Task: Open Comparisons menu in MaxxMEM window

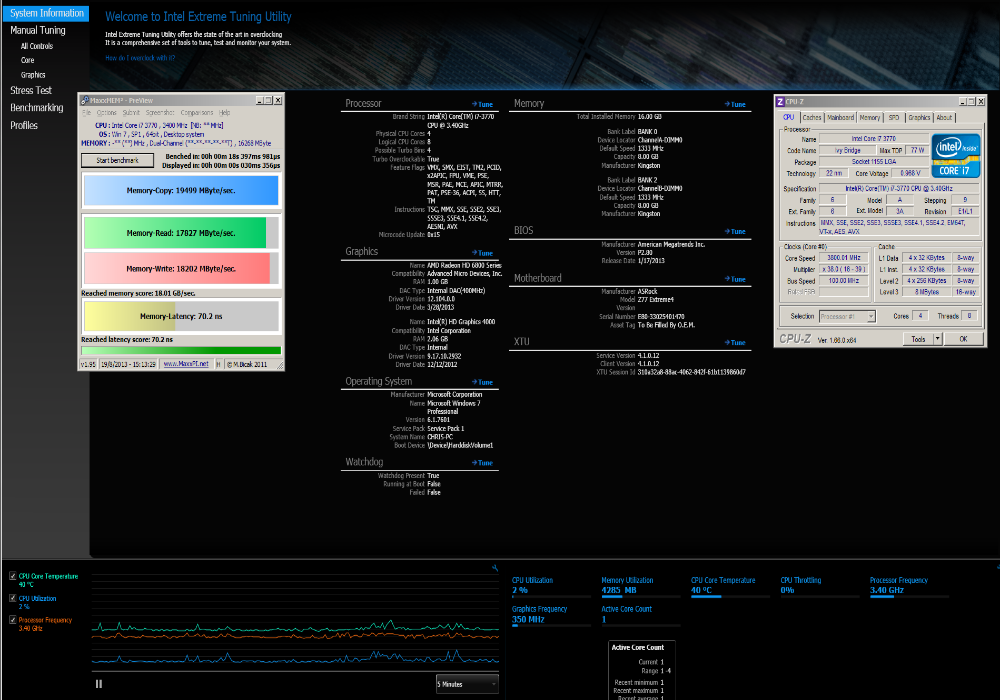Action: pos(197,113)
